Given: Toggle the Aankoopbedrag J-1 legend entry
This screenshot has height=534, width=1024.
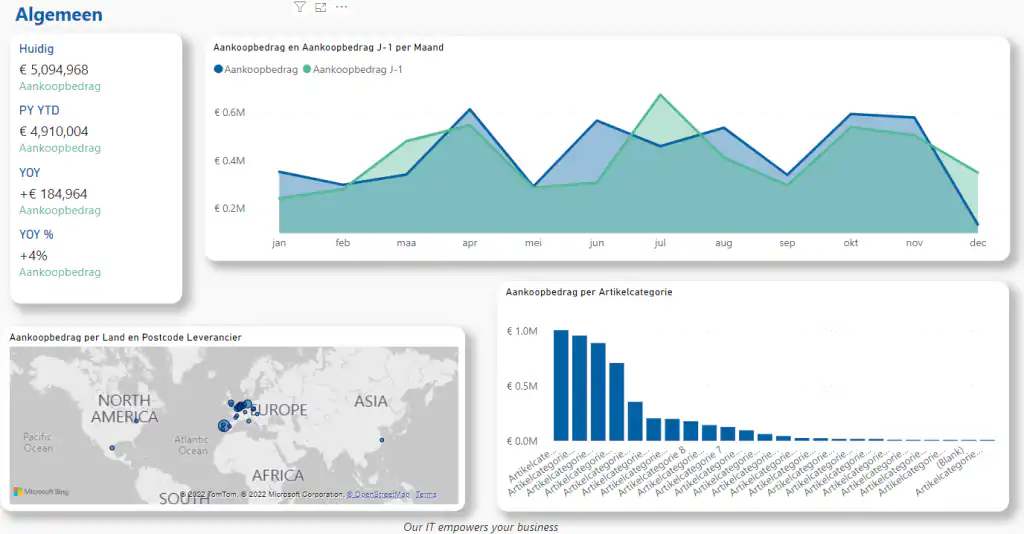Looking at the screenshot, I should [x=353, y=69].
